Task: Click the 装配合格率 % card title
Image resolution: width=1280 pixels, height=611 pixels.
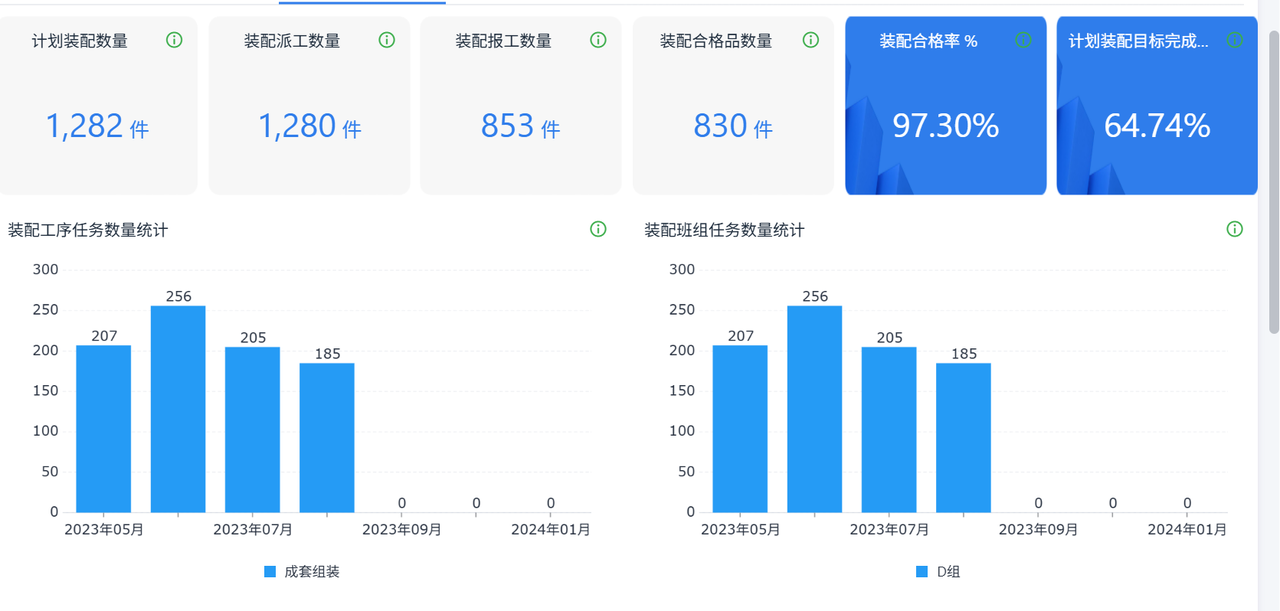Action: 929,41
